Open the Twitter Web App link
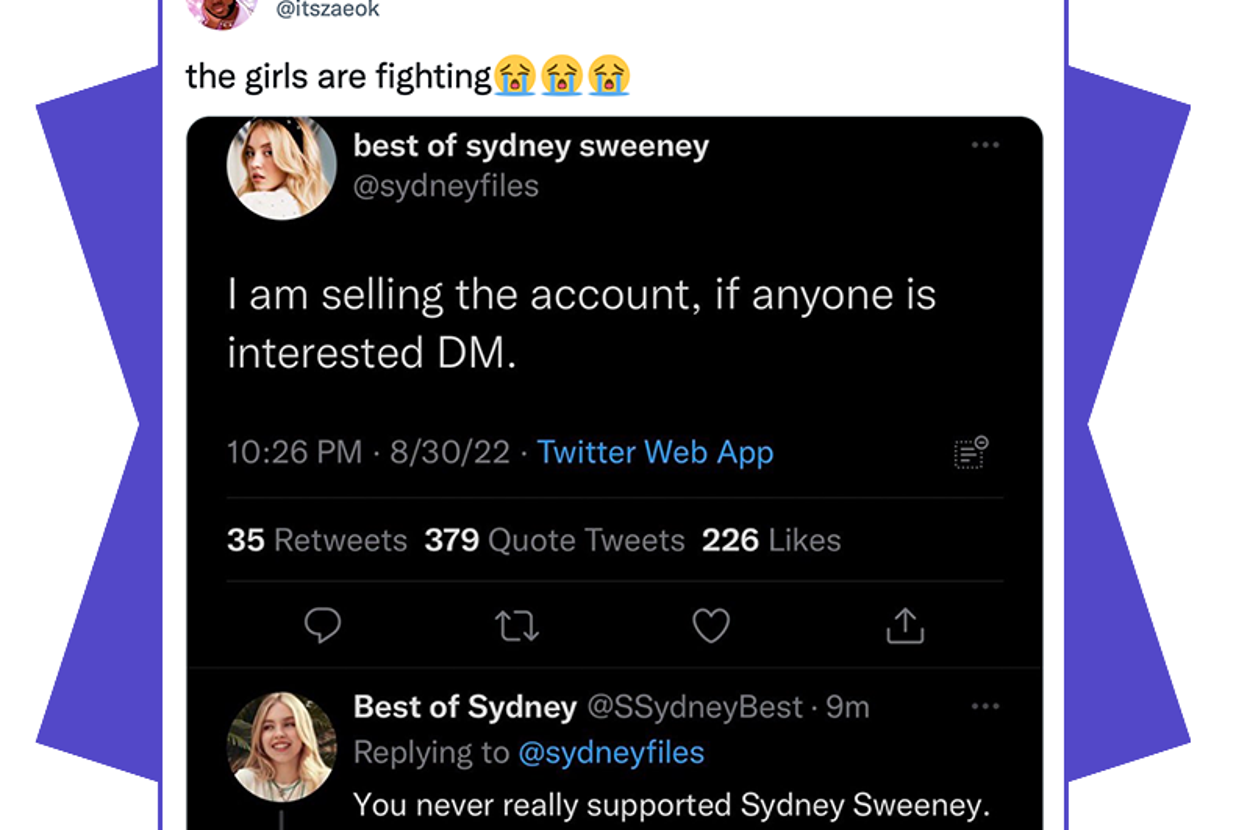The height and width of the screenshot is (830, 1250). (655, 452)
